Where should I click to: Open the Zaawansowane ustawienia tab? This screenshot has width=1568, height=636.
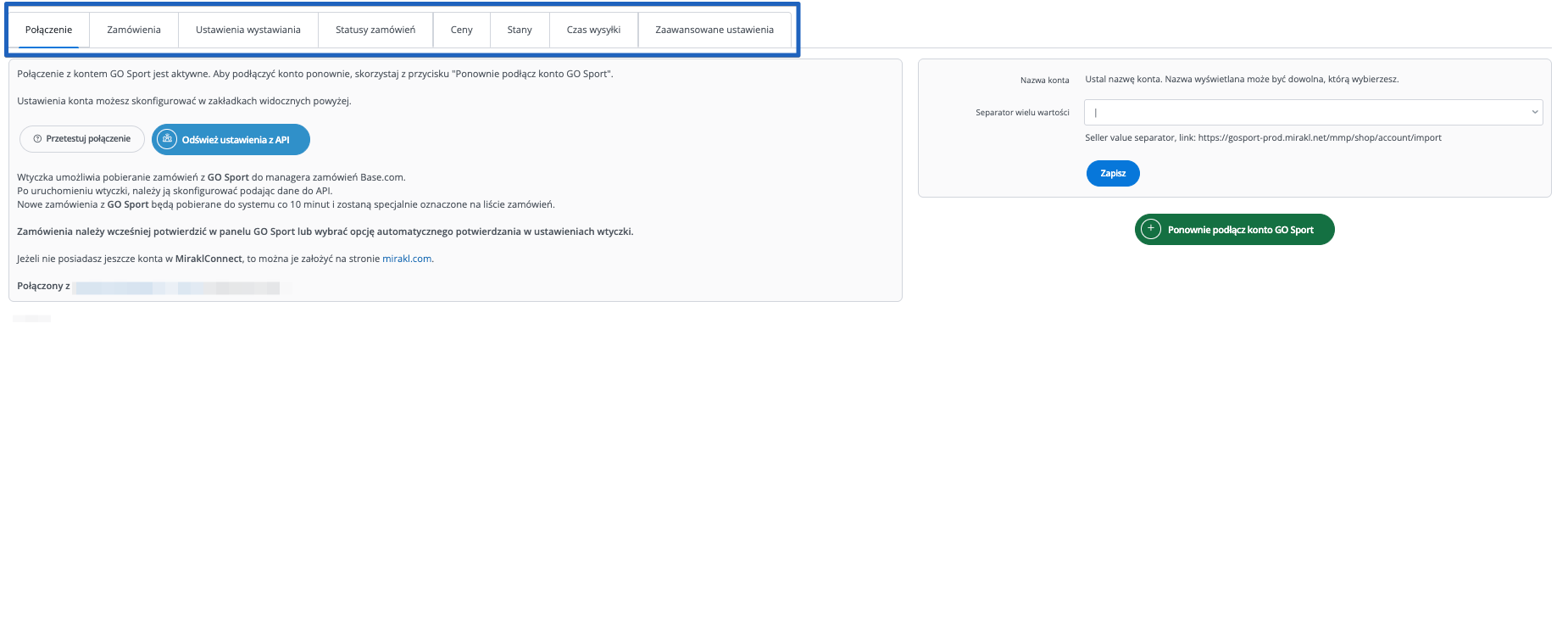pos(714,30)
